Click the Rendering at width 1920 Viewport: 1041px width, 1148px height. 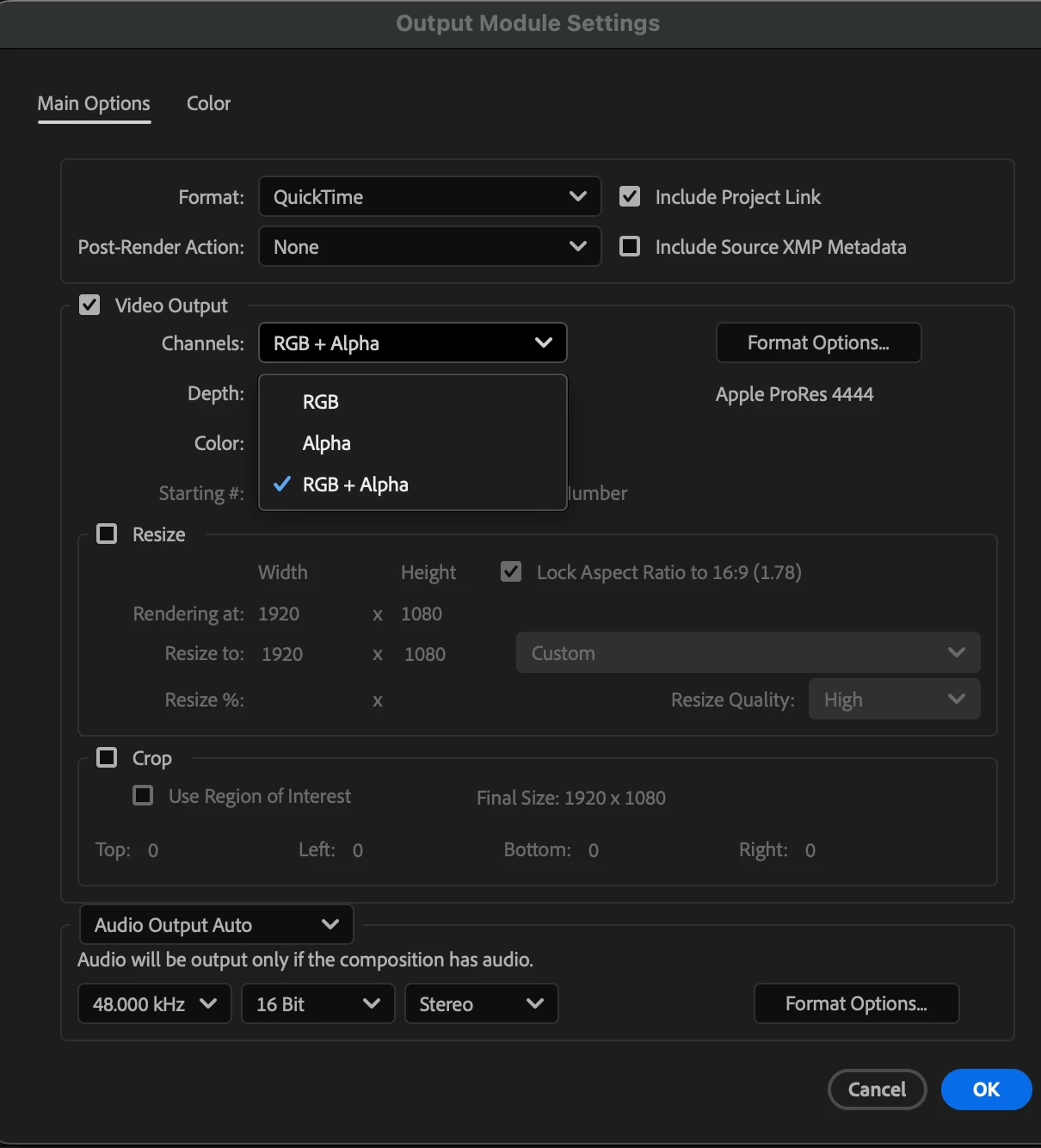(x=279, y=614)
